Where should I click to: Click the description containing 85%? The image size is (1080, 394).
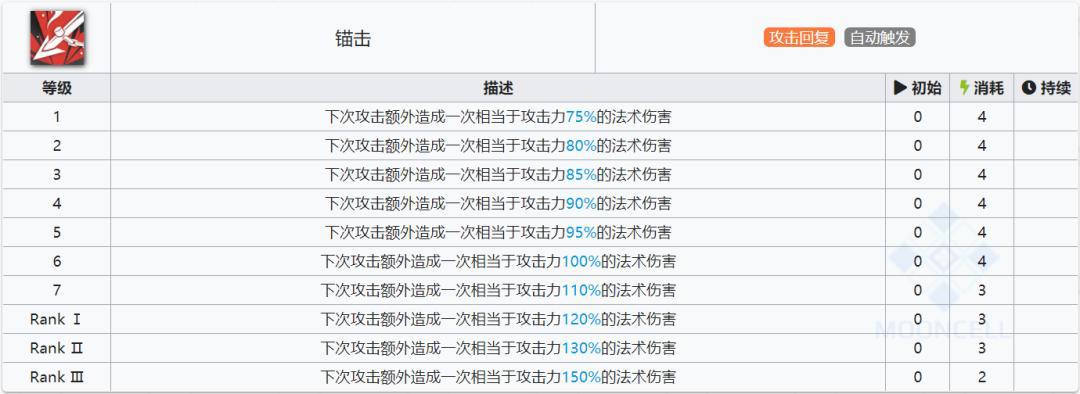point(498,175)
